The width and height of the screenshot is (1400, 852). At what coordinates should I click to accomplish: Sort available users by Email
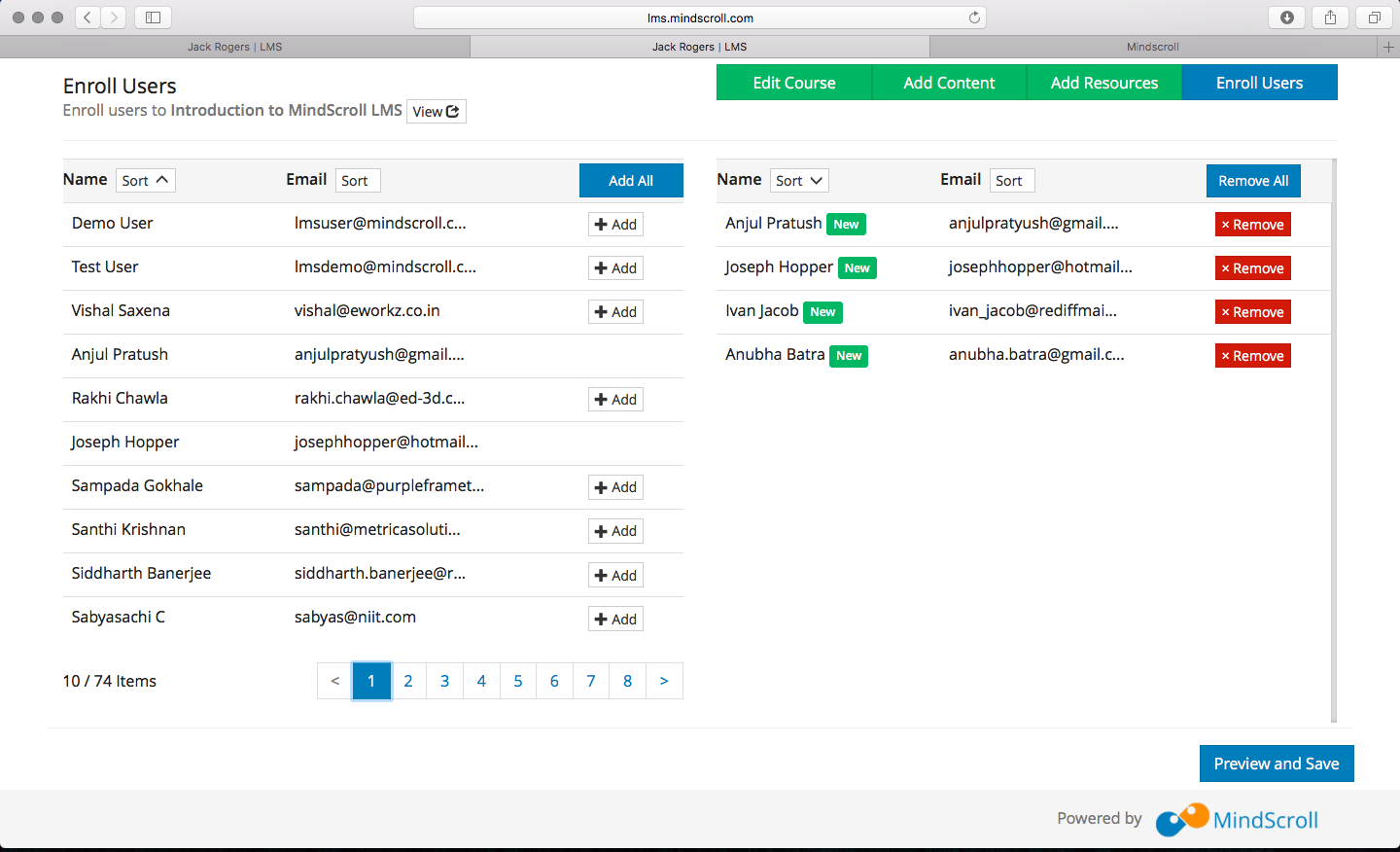pyautogui.click(x=358, y=180)
